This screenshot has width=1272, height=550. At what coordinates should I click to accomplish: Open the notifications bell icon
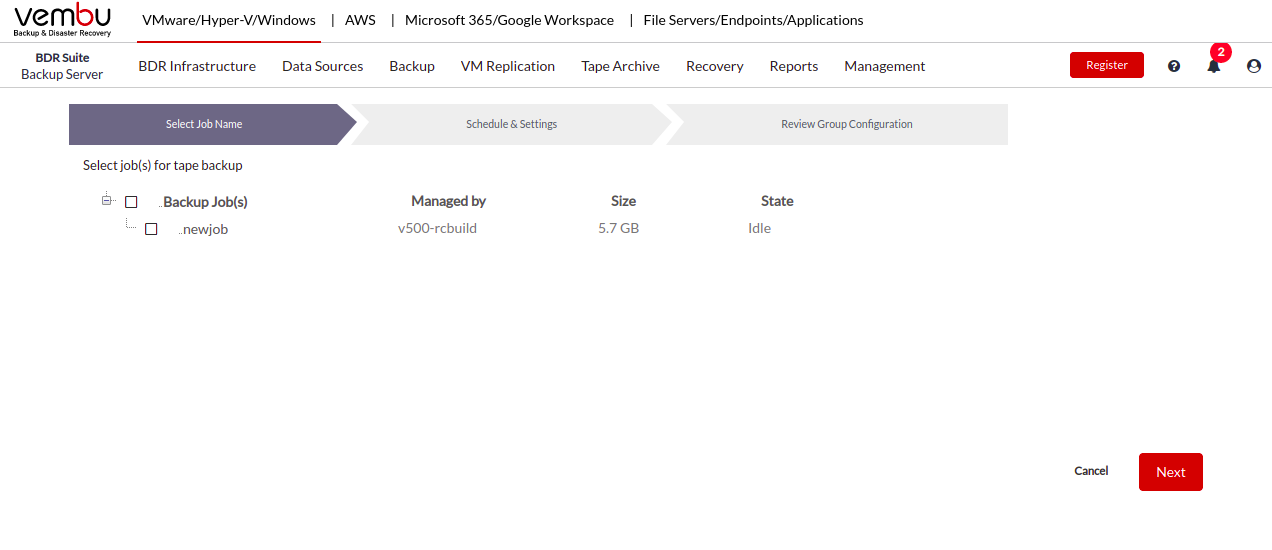[1214, 66]
